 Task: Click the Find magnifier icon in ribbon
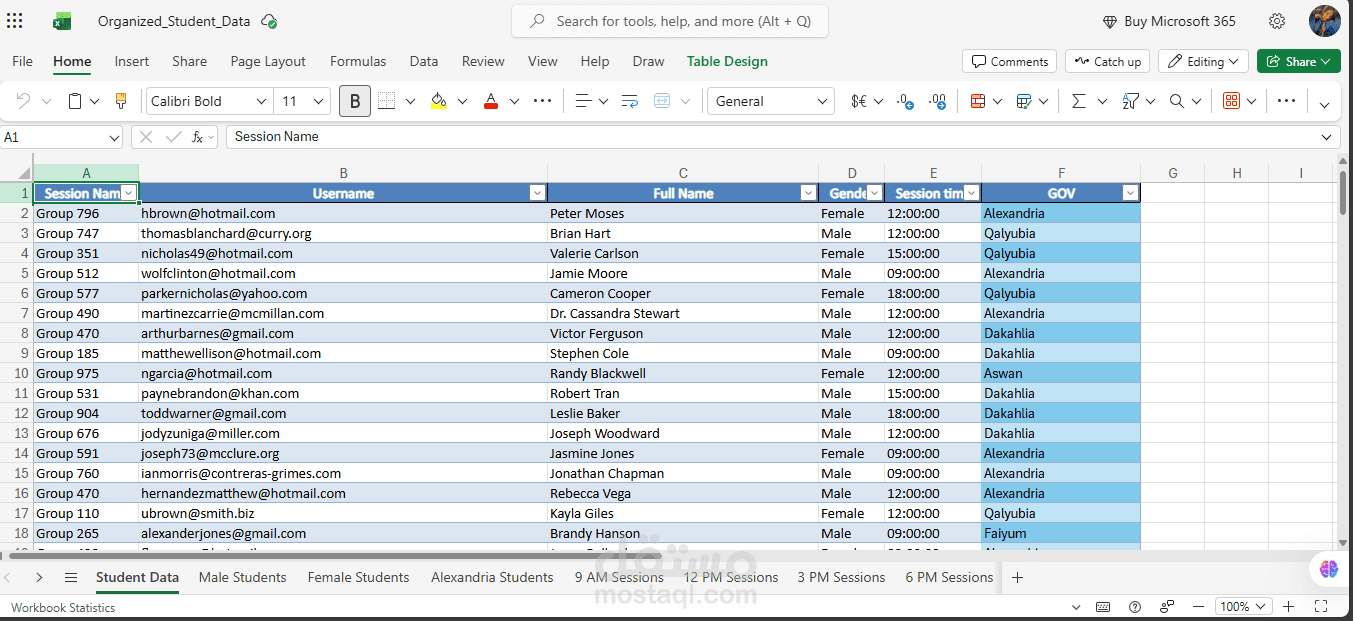point(1177,101)
